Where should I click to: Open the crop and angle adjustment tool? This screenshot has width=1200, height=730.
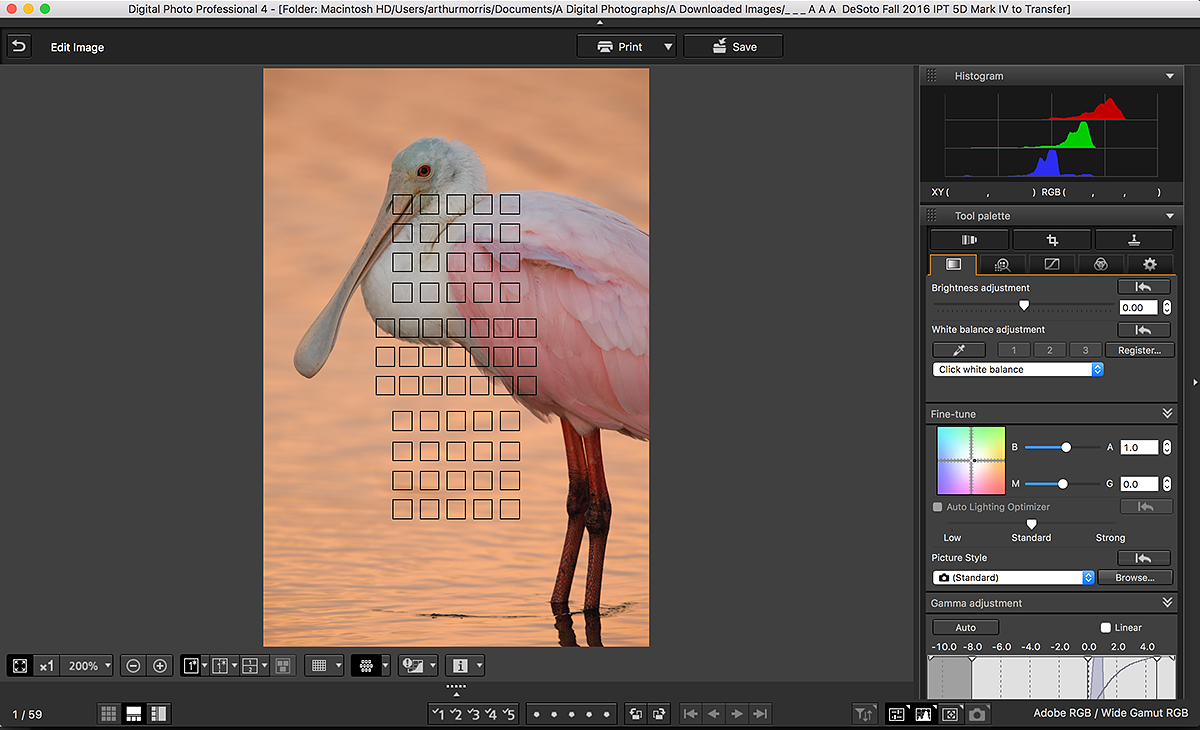(x=1052, y=240)
